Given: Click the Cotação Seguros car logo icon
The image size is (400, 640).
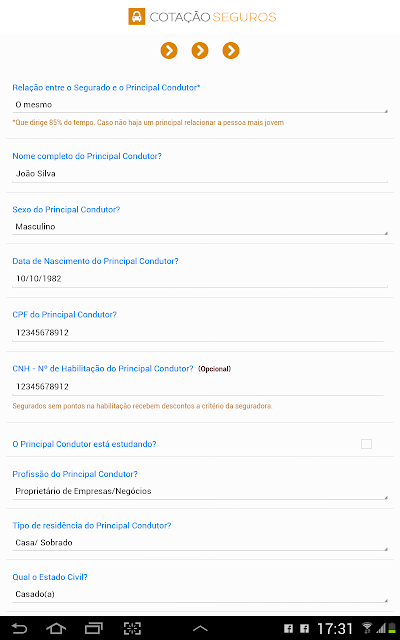Looking at the screenshot, I should 137,17.
